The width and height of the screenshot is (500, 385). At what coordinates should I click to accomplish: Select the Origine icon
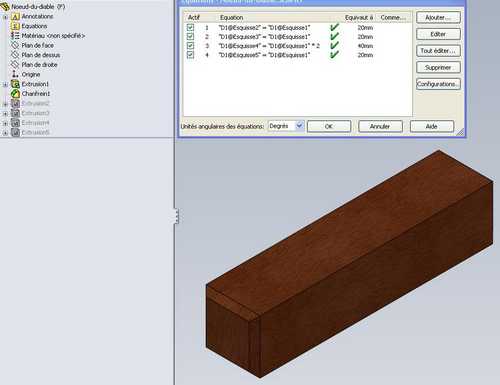point(15,74)
